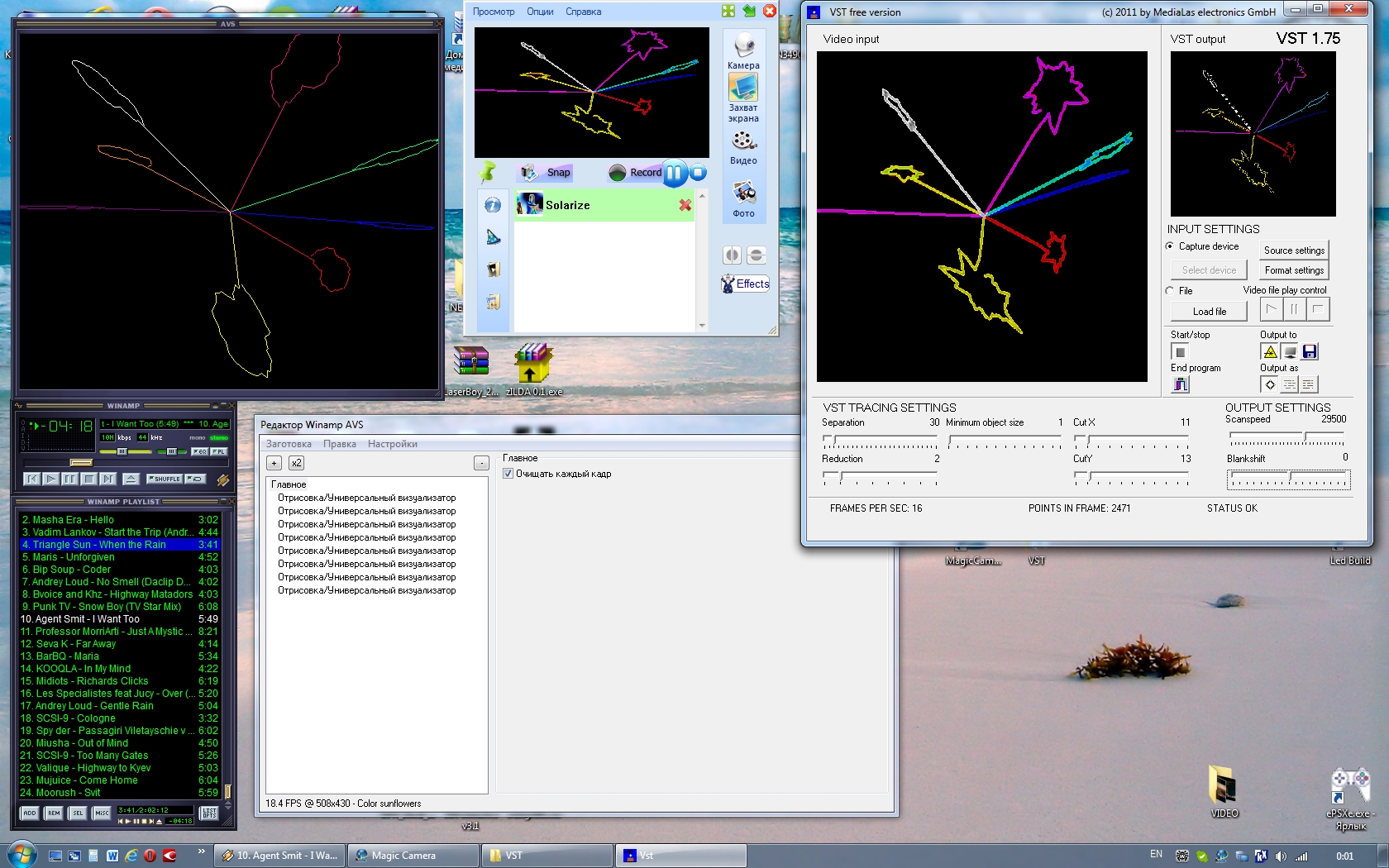The image size is (1389, 868).
Task: Open Камера webcam source in Magic Camera
Action: (743, 50)
